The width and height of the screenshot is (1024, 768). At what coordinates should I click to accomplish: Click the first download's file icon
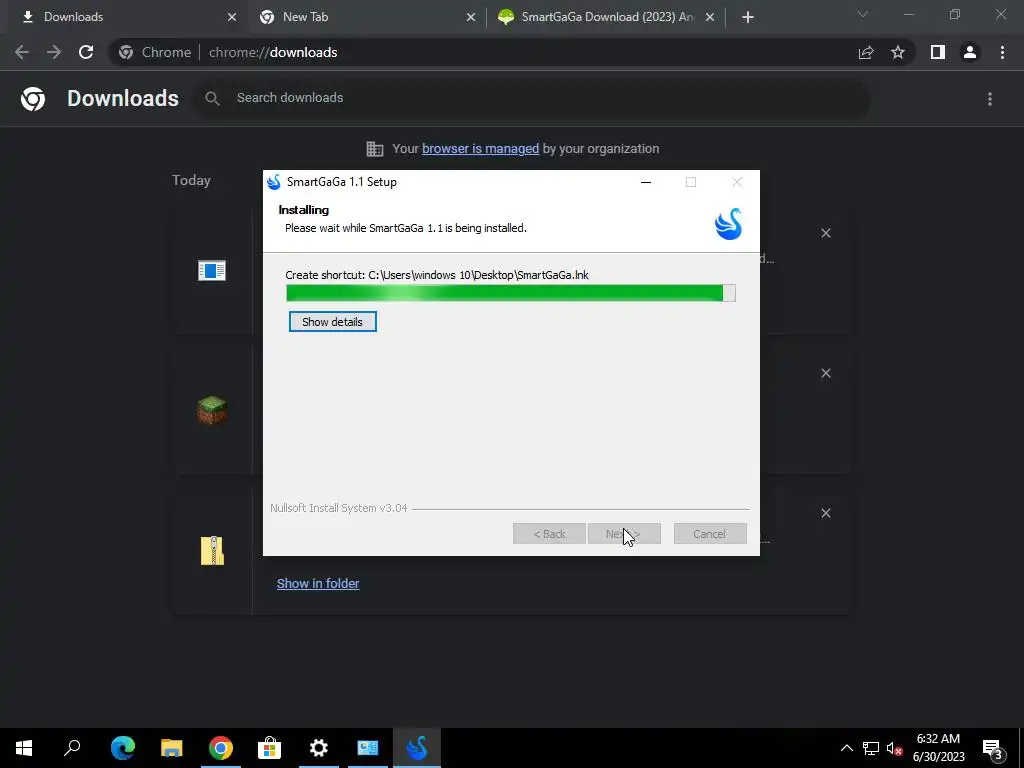coord(212,270)
